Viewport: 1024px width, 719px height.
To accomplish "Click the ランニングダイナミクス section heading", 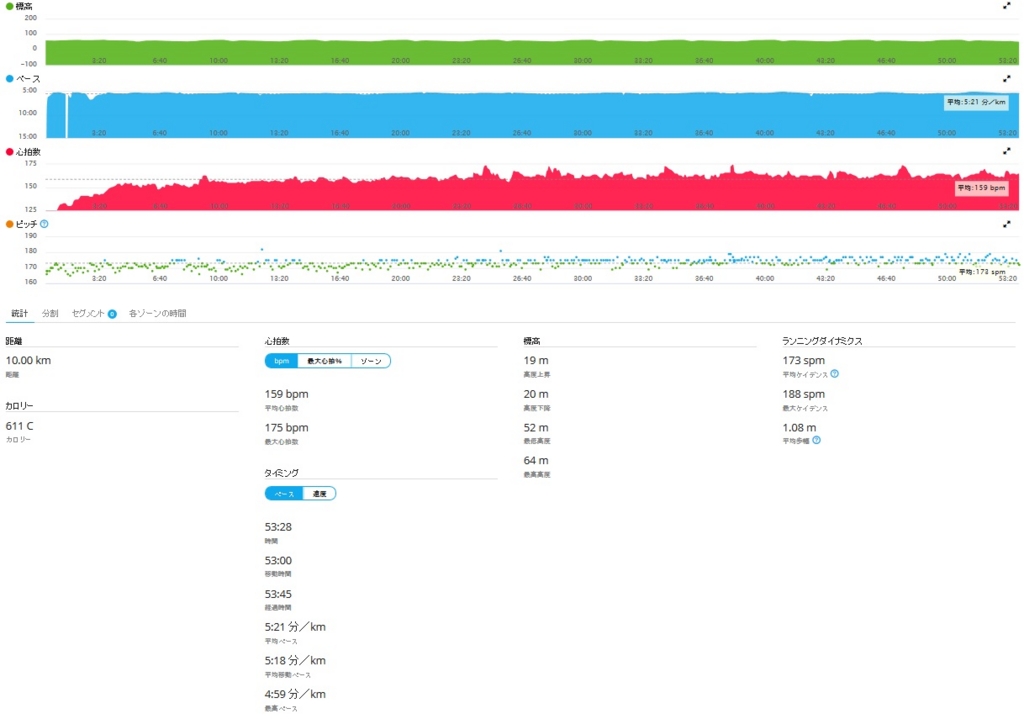I will pyautogui.click(x=822, y=341).
